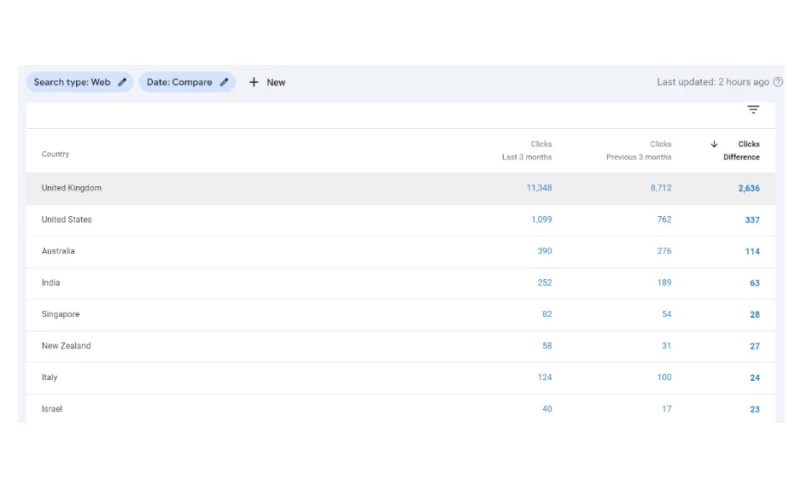Open the Search type: Web filter

[x=72, y=83]
